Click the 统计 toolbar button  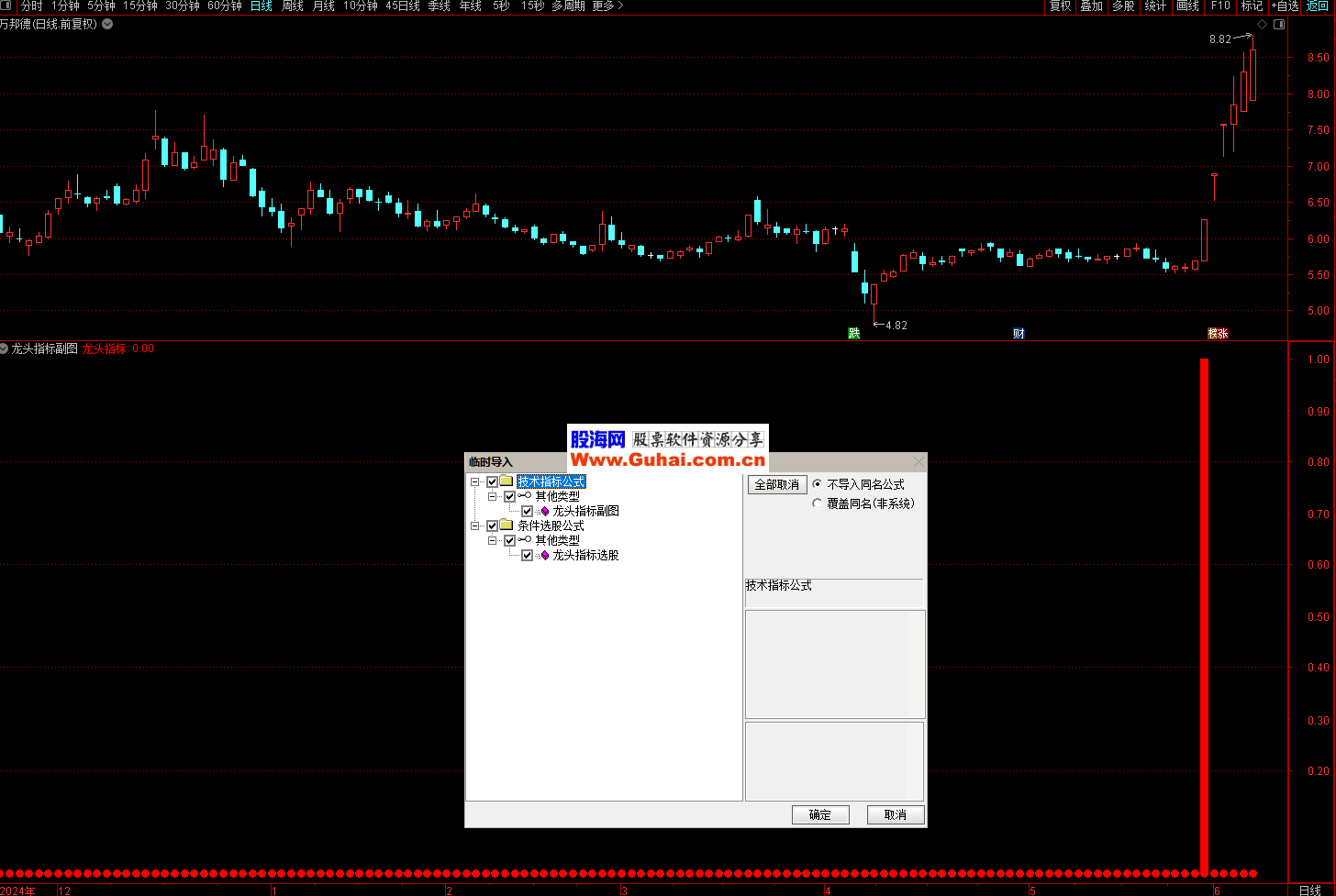point(1155,6)
